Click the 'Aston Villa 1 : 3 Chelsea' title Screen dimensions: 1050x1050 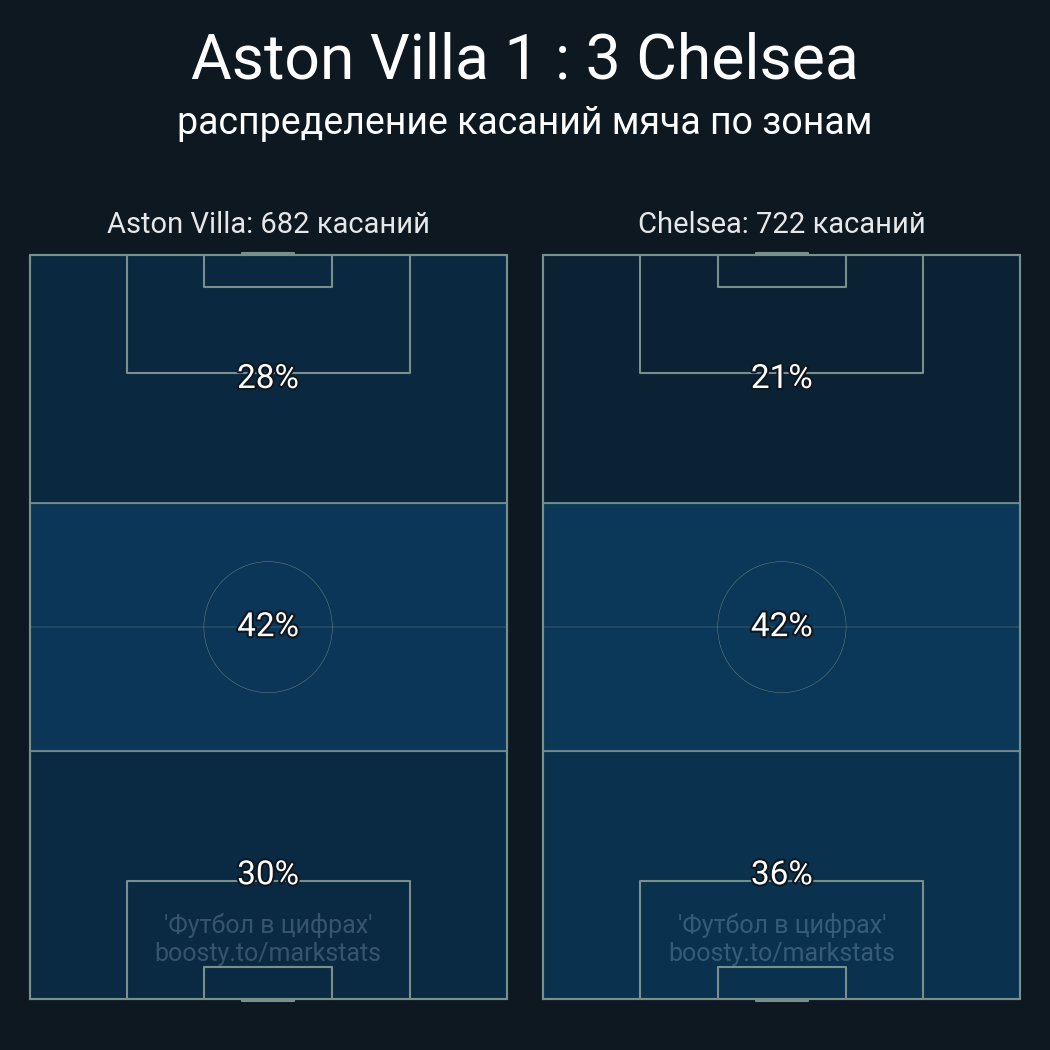tap(524, 58)
